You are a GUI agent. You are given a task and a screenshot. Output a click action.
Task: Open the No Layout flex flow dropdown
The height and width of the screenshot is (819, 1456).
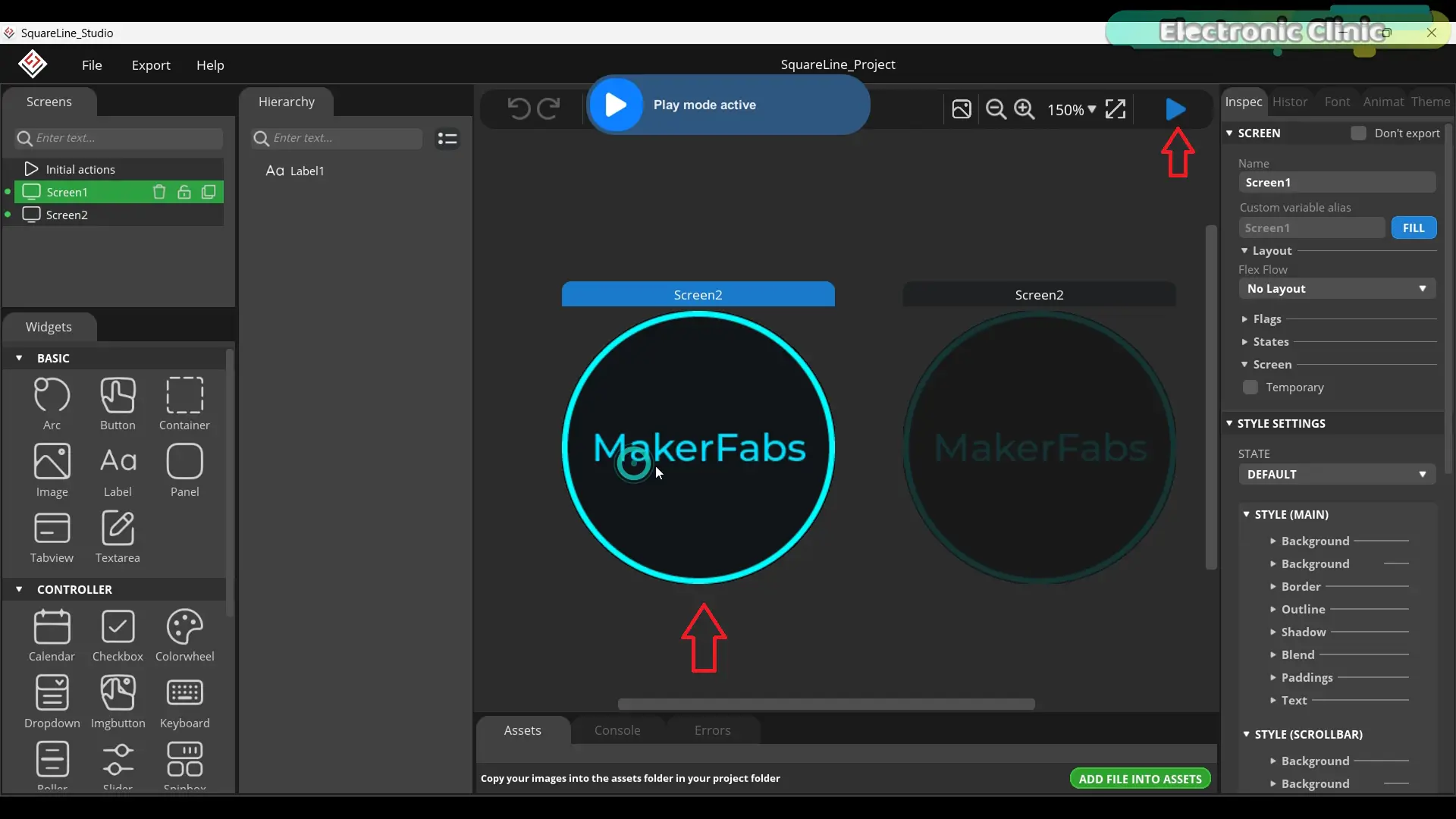[1337, 289]
